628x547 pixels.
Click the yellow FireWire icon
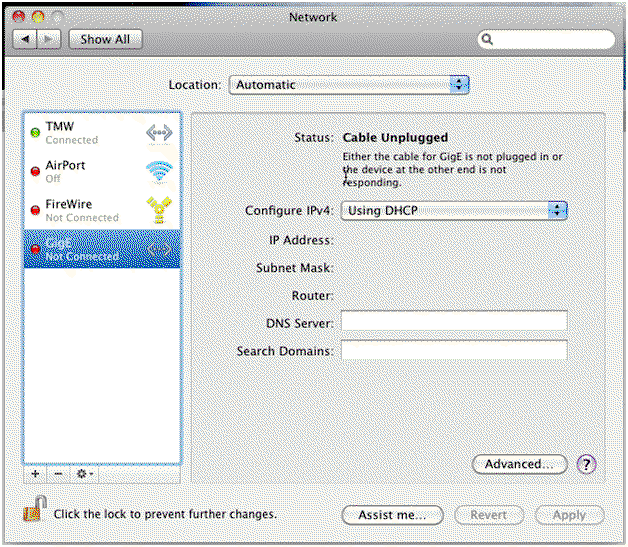159,210
